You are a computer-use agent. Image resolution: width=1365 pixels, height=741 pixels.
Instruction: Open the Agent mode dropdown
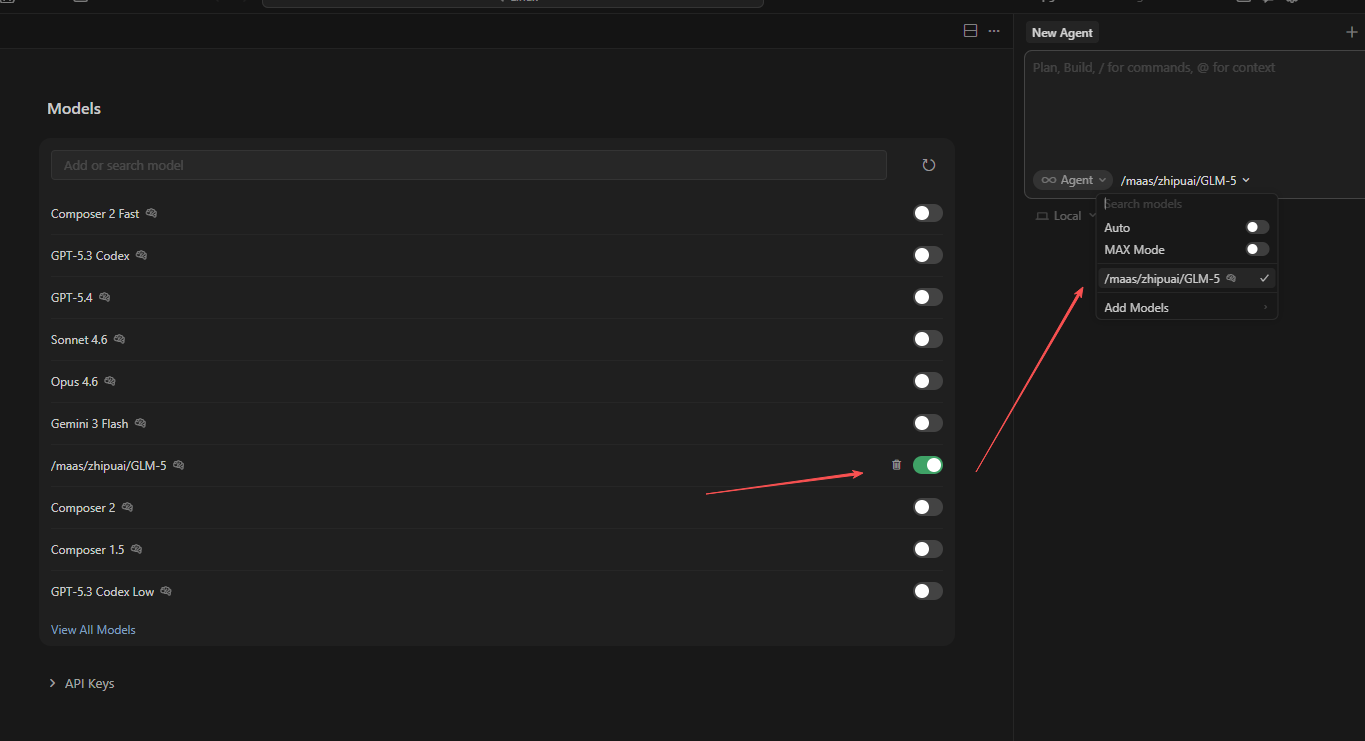click(x=1073, y=180)
